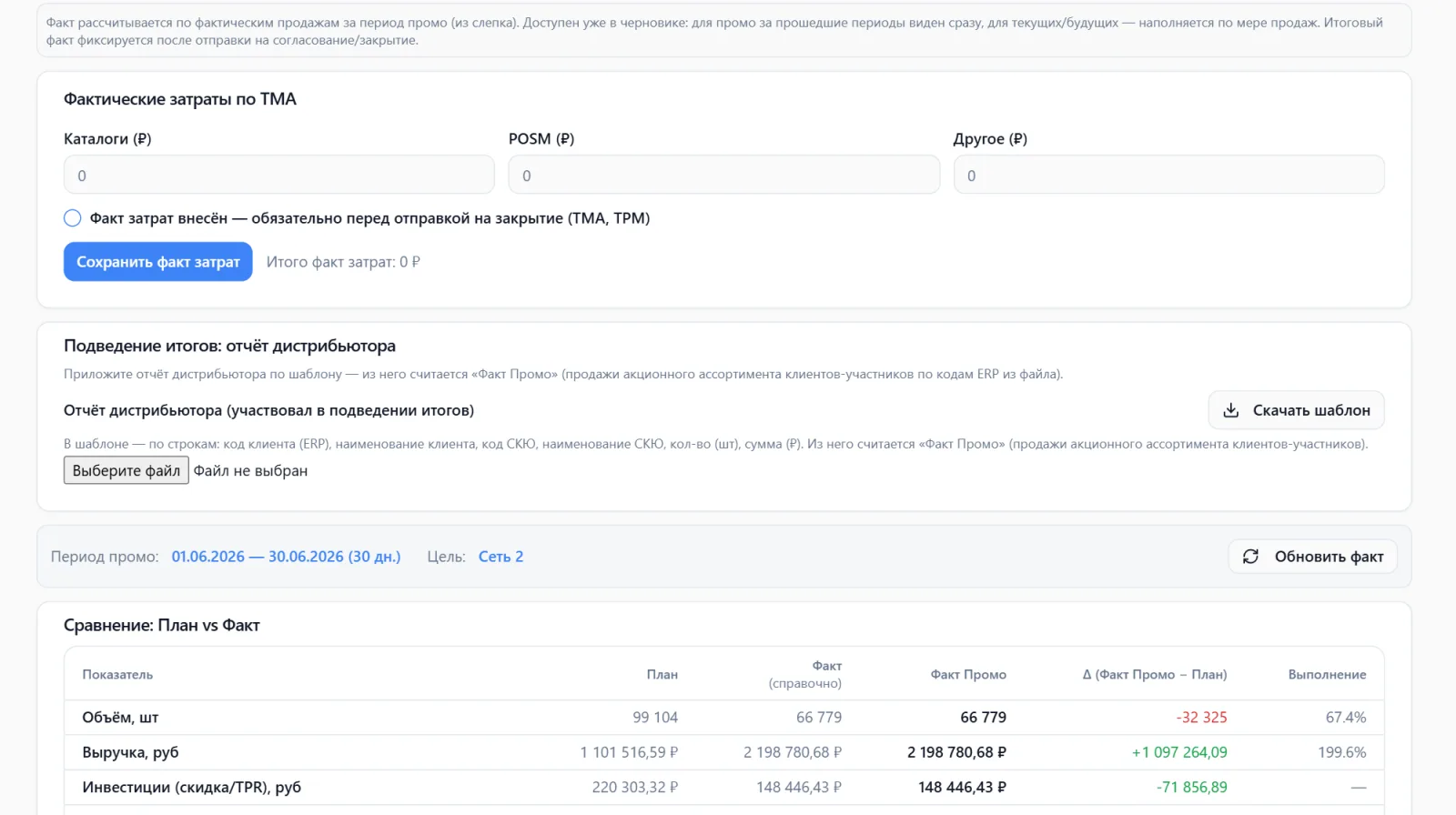Select the Объём, шт row label
Viewport: 1456px width, 815px height.
[x=120, y=718]
